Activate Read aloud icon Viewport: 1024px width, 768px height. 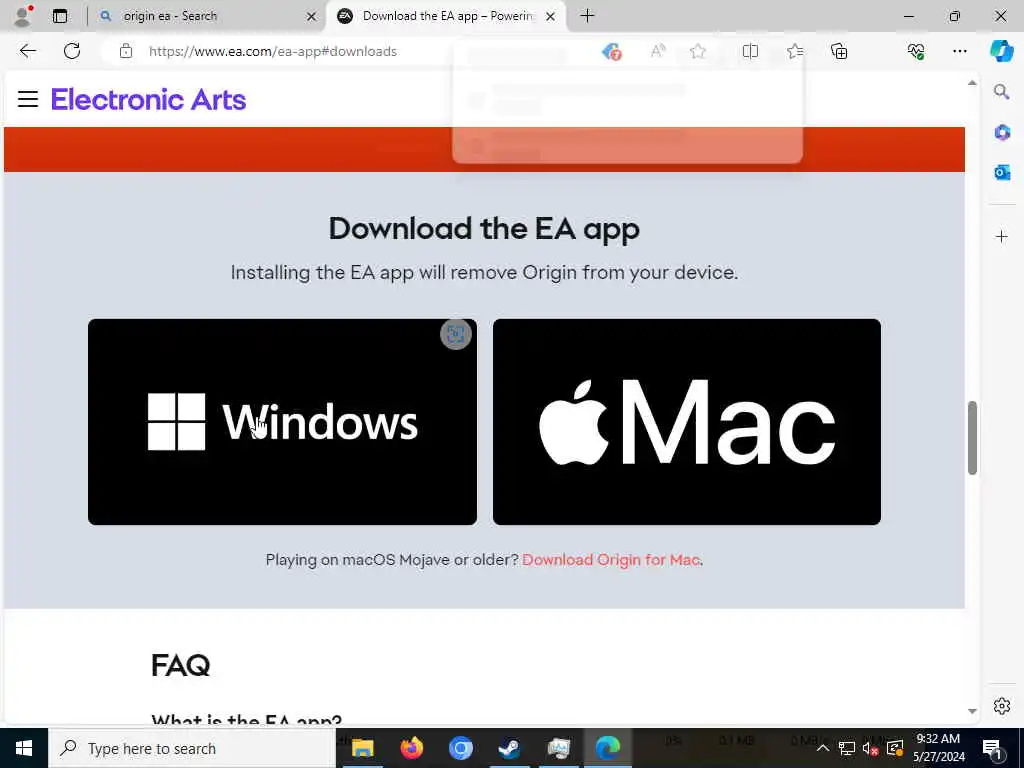[658, 51]
